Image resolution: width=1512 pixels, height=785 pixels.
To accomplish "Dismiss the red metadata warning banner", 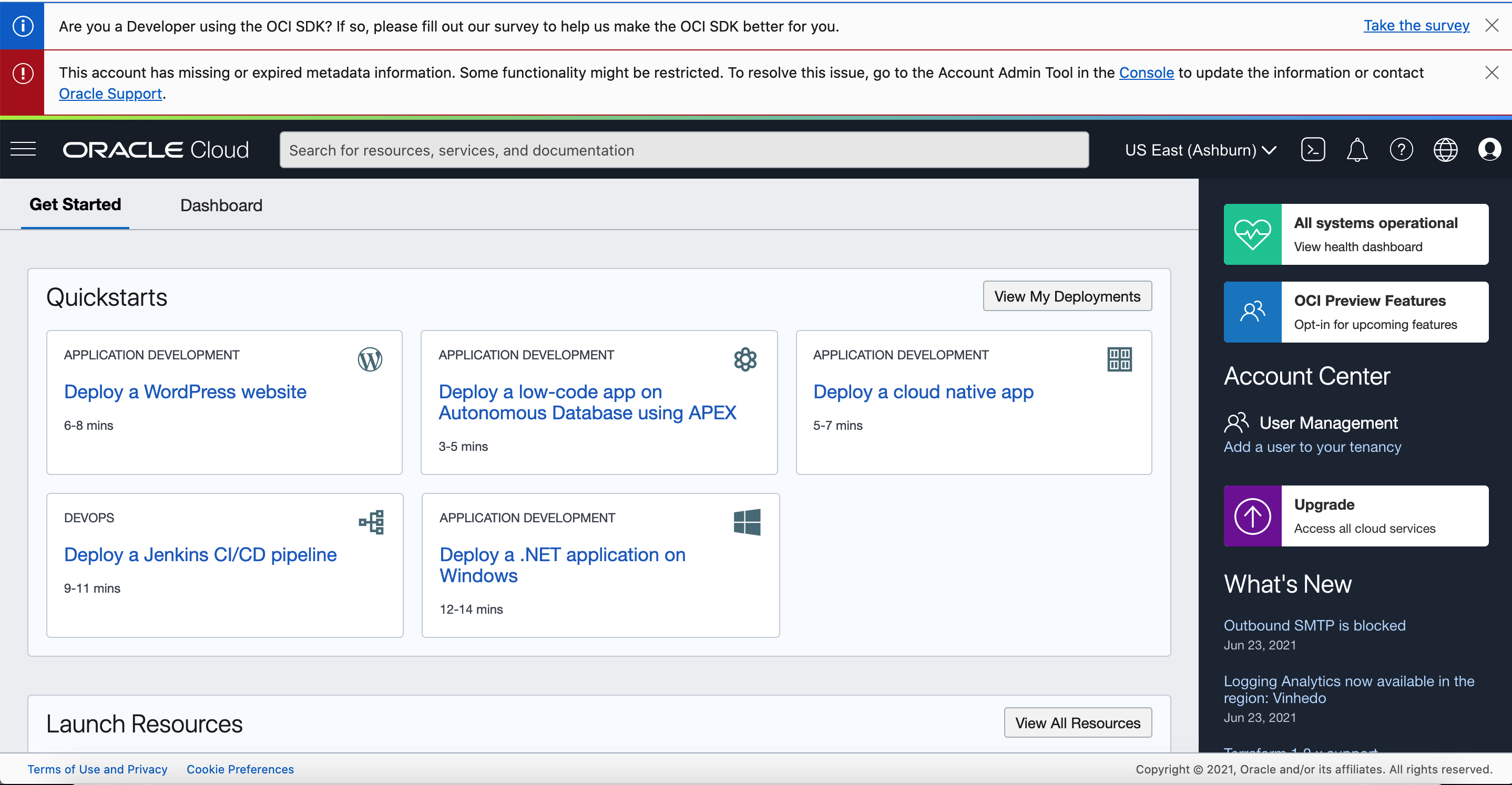I will (1491, 72).
